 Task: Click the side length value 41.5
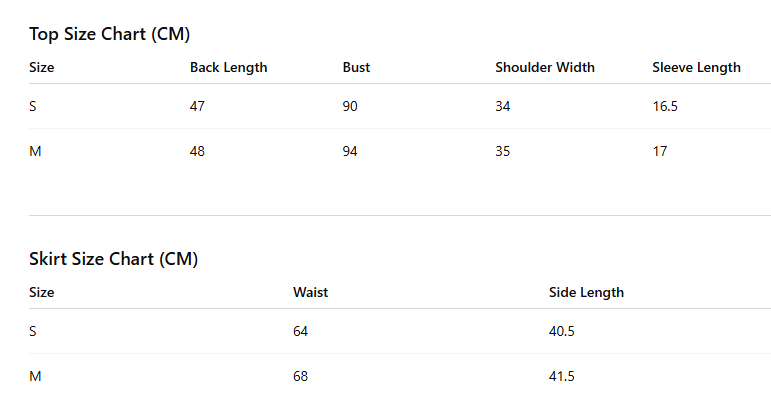pyautogui.click(x=562, y=376)
